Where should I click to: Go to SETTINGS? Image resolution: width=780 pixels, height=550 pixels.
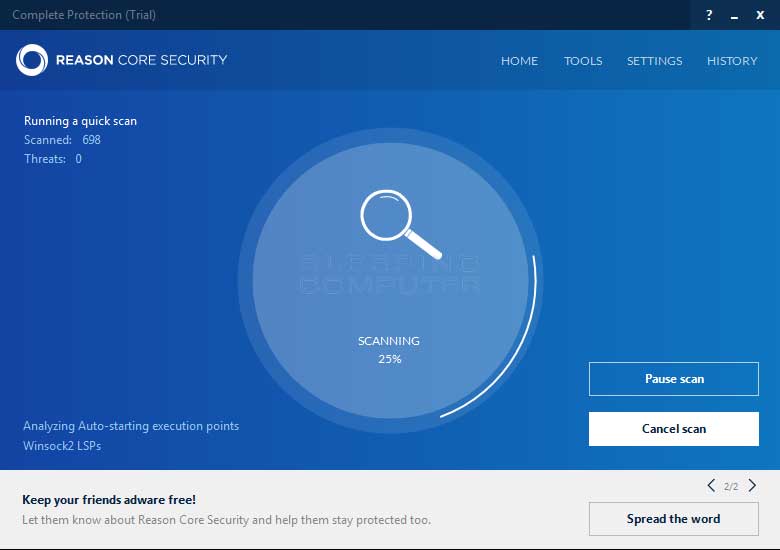[654, 61]
